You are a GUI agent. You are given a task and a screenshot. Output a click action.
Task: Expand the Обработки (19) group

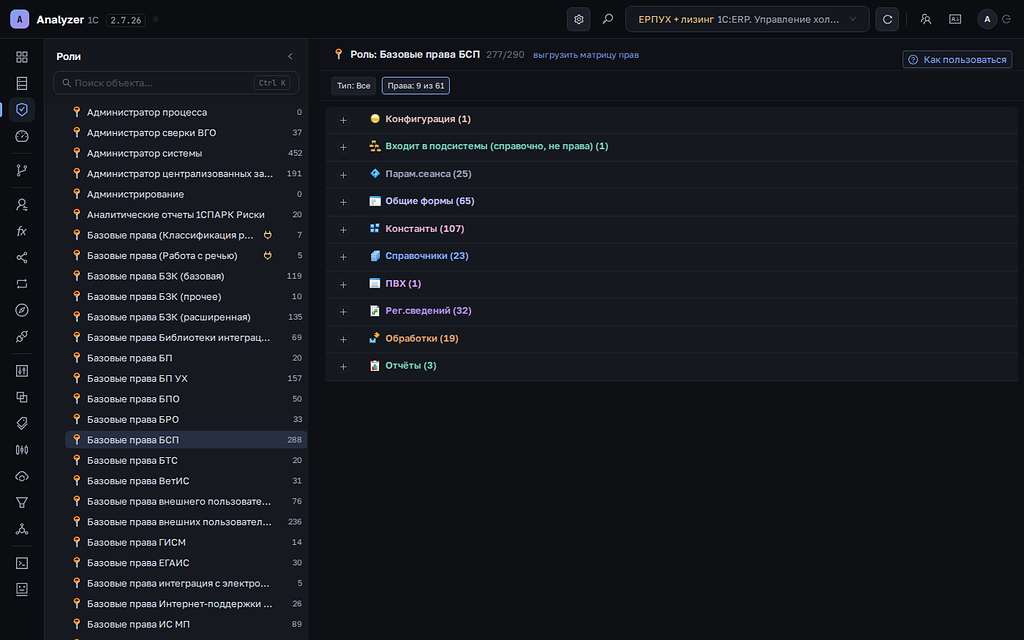(x=344, y=339)
